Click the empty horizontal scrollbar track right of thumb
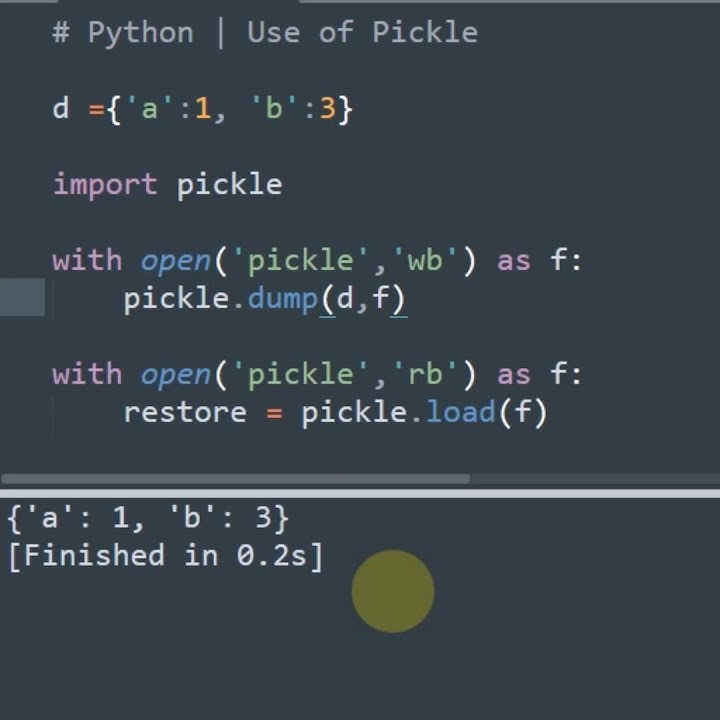The image size is (720, 720). click(x=595, y=479)
